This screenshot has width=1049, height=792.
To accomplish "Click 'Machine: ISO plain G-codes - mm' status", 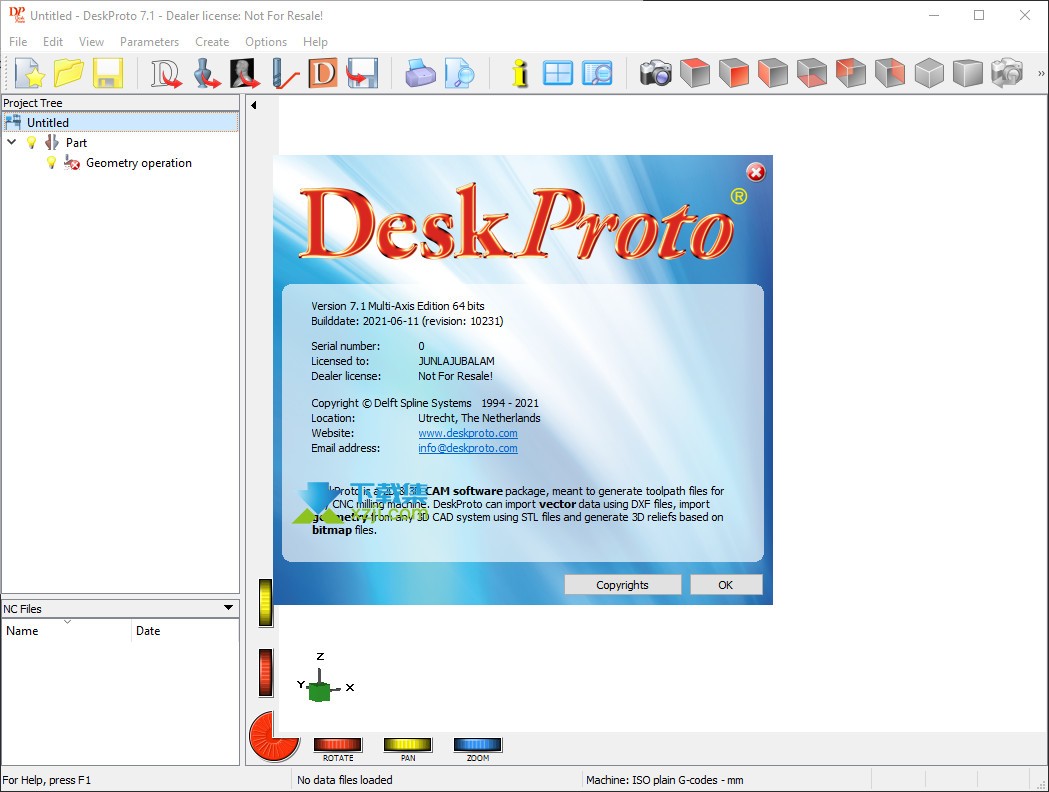I will pos(664,780).
